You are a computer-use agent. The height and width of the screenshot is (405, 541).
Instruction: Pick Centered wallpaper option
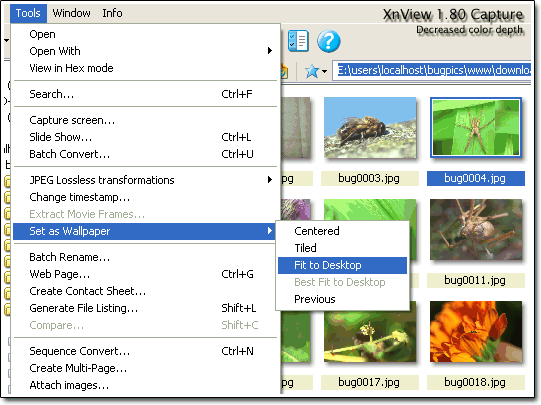coord(342,231)
